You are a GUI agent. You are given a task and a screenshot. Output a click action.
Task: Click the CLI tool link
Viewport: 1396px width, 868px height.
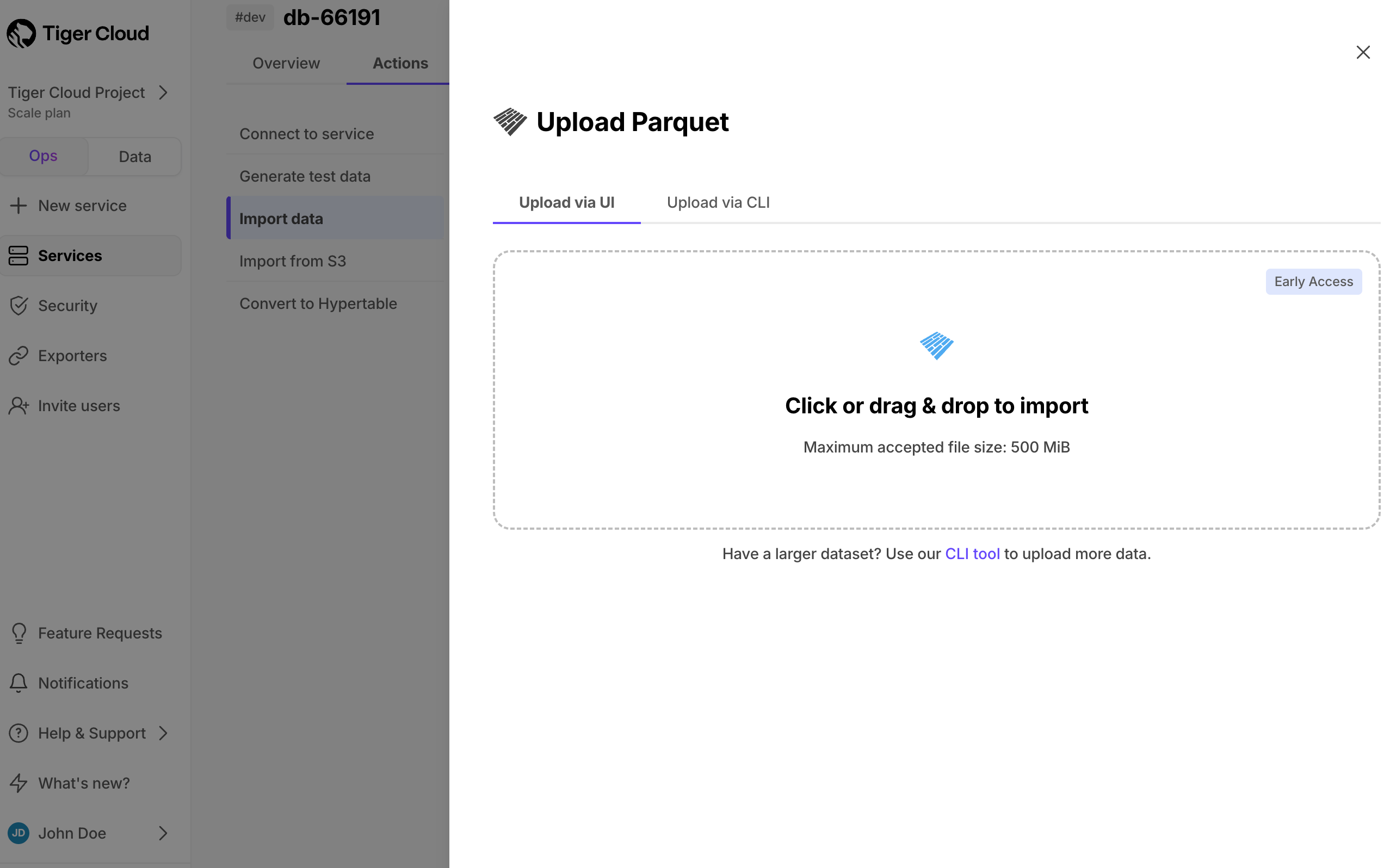[x=972, y=554]
